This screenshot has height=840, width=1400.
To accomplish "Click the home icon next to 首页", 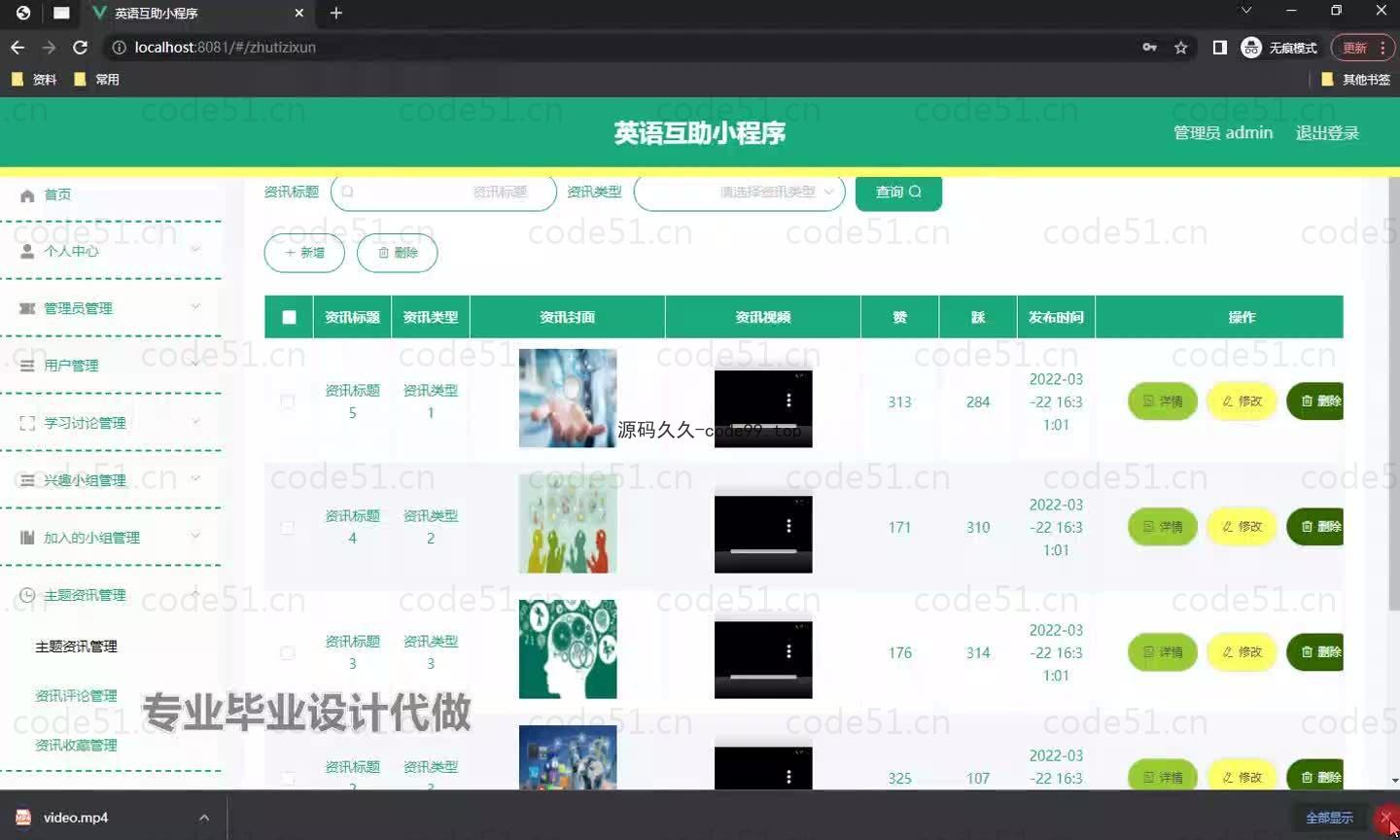I will pos(27,194).
